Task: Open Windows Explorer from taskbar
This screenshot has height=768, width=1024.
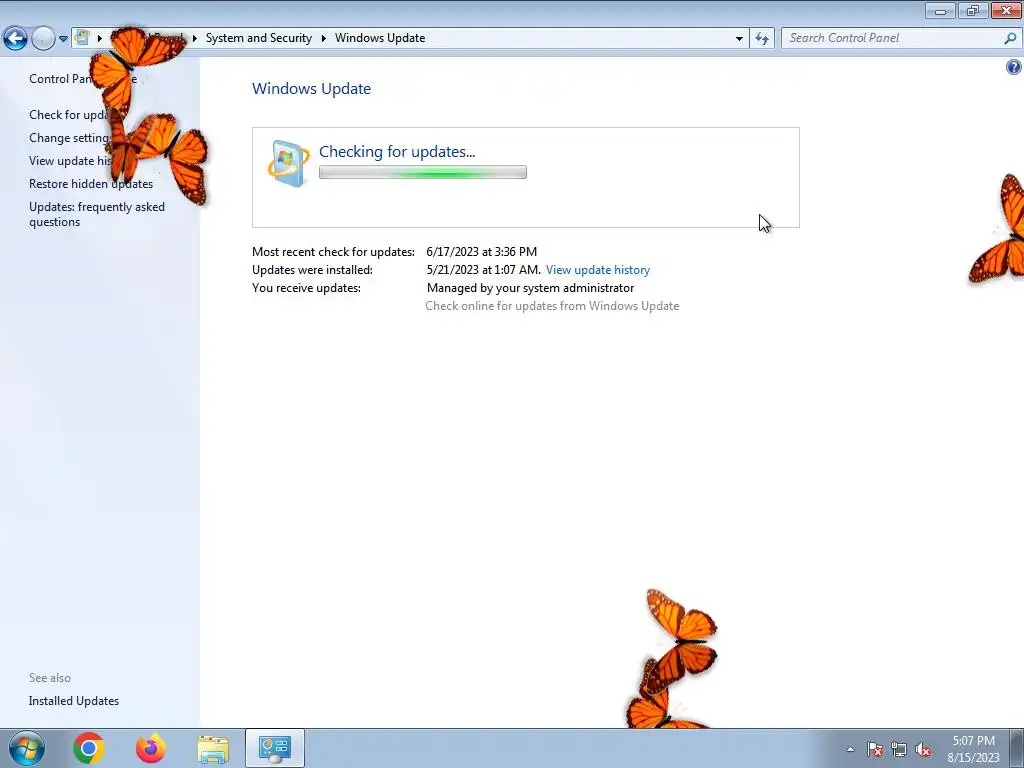Action: tap(213, 748)
